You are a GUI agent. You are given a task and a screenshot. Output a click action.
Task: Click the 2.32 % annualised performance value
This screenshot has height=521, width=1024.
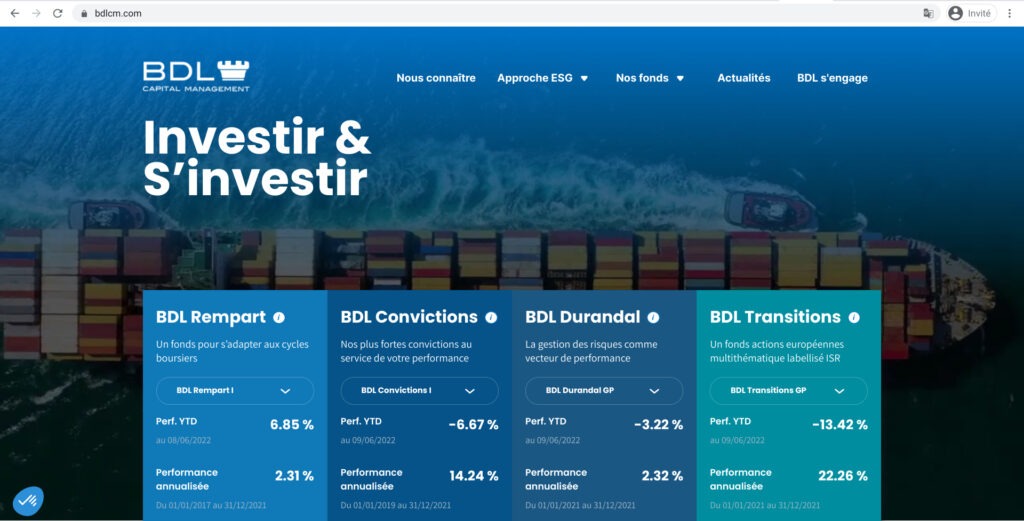[x=662, y=476]
